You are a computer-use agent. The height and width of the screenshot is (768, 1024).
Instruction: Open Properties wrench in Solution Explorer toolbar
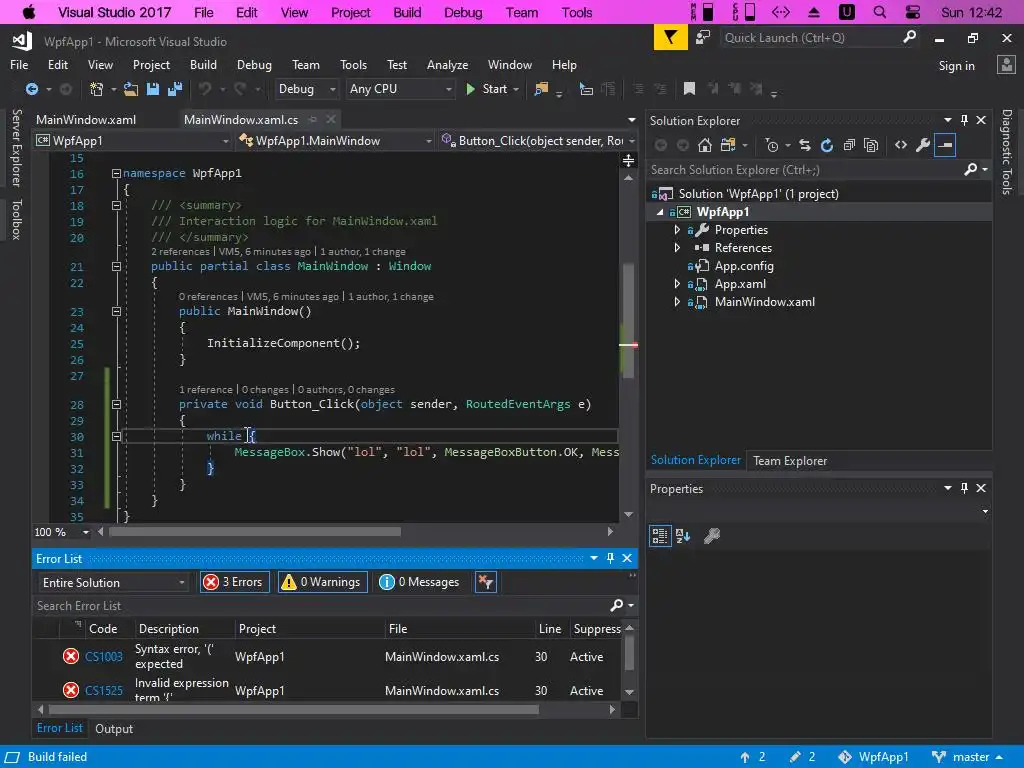[922, 145]
